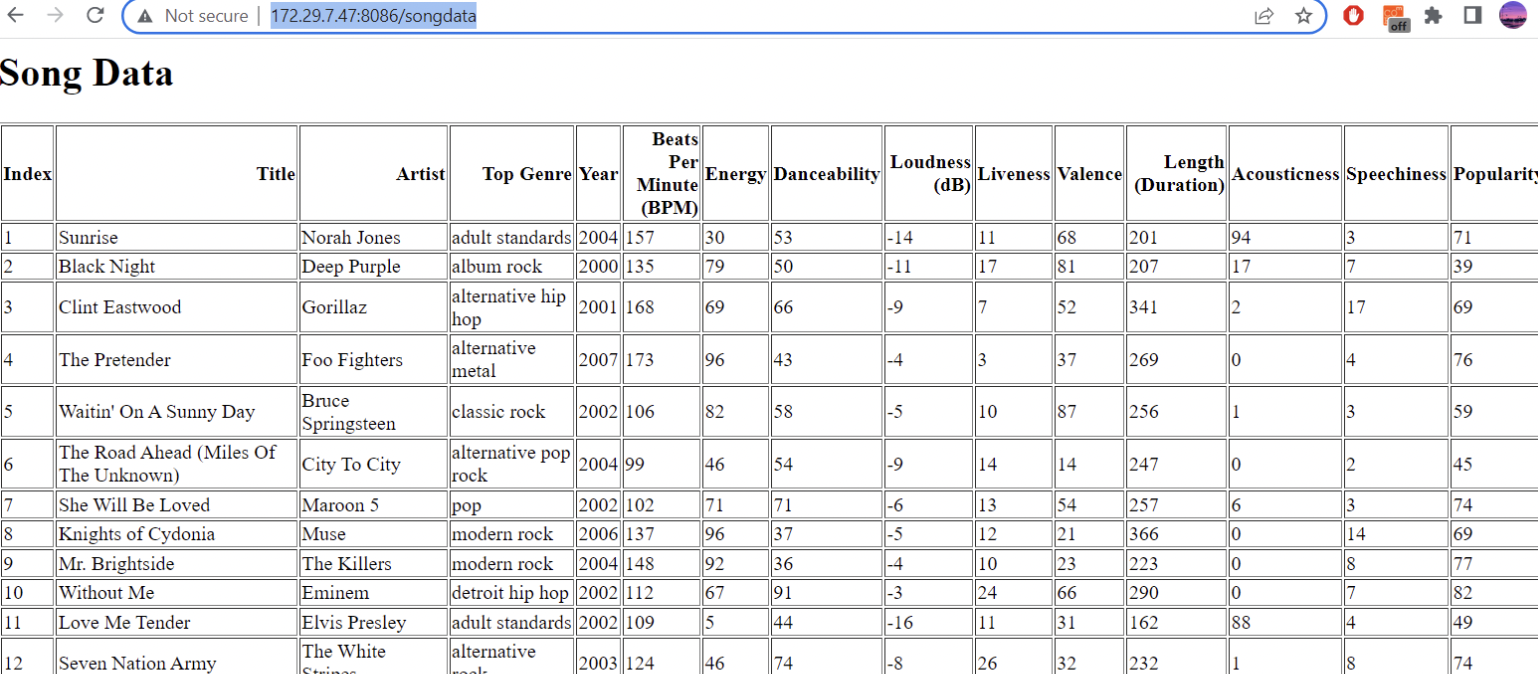Viewport: 1538px width, 674px height.
Task: Select the Clint Eastwood title cell
Action: [177, 307]
